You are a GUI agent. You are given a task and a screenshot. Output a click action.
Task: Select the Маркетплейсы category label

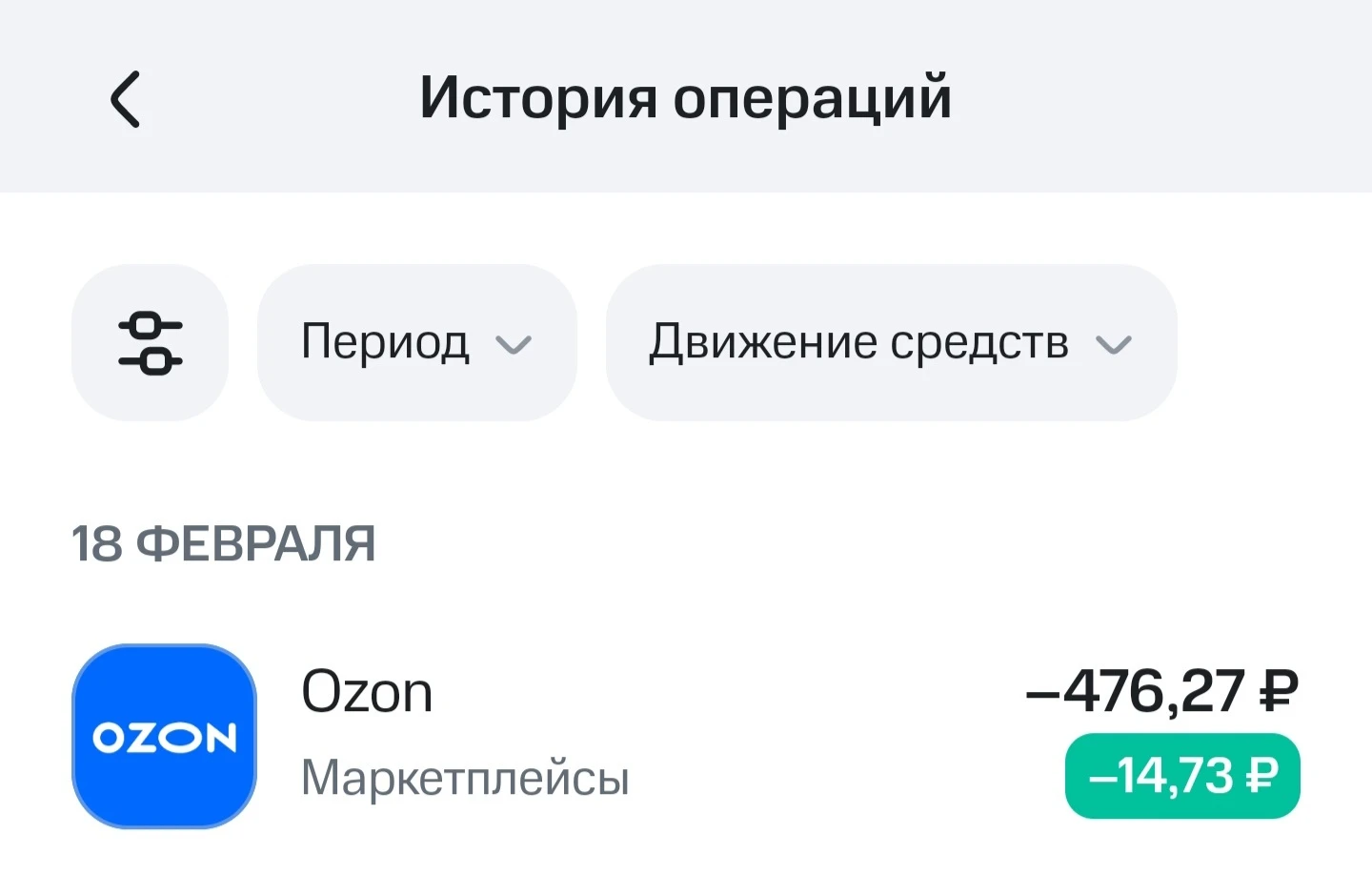(x=465, y=778)
